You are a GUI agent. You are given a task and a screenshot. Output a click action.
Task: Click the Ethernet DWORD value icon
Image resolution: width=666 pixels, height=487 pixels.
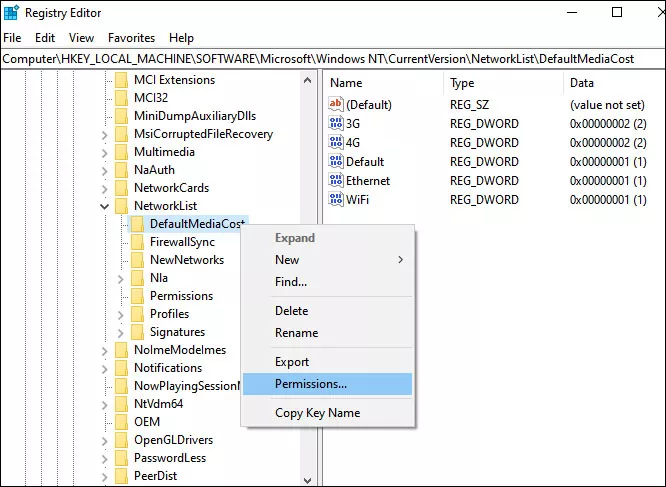click(336, 180)
